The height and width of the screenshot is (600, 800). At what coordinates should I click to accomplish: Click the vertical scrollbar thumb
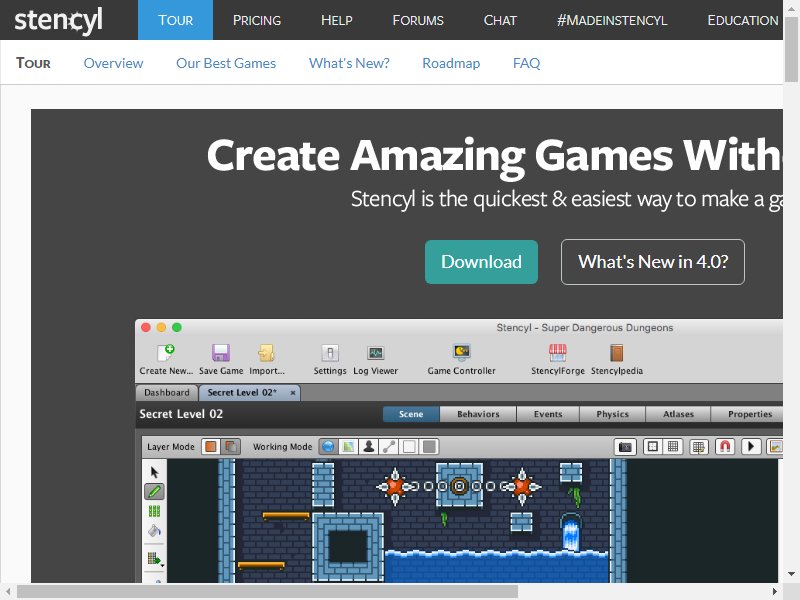(x=791, y=48)
